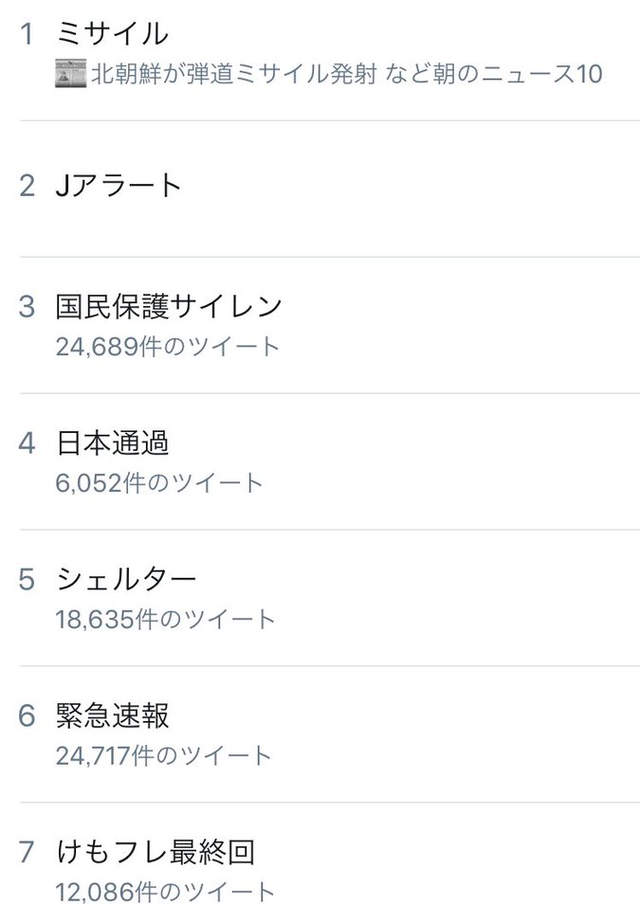Open the ミサイル trend
The image size is (640, 922).
pos(112,34)
